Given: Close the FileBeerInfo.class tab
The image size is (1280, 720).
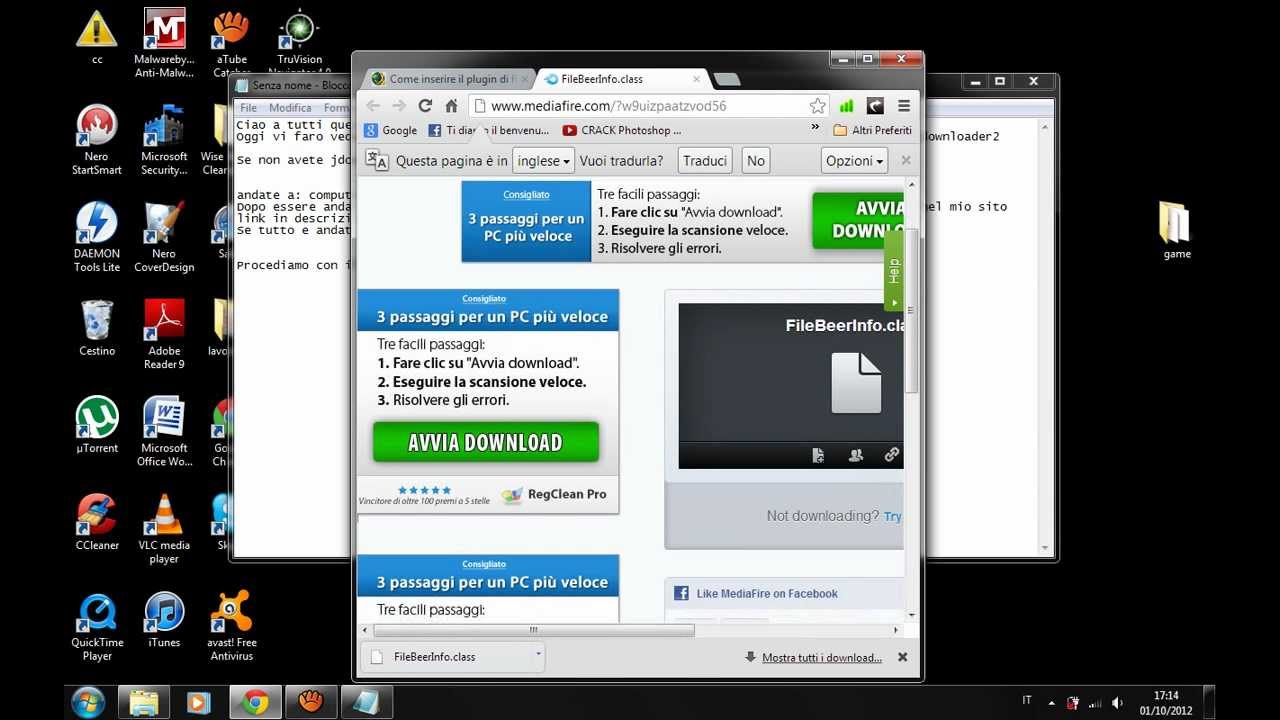Looking at the screenshot, I should [x=697, y=79].
